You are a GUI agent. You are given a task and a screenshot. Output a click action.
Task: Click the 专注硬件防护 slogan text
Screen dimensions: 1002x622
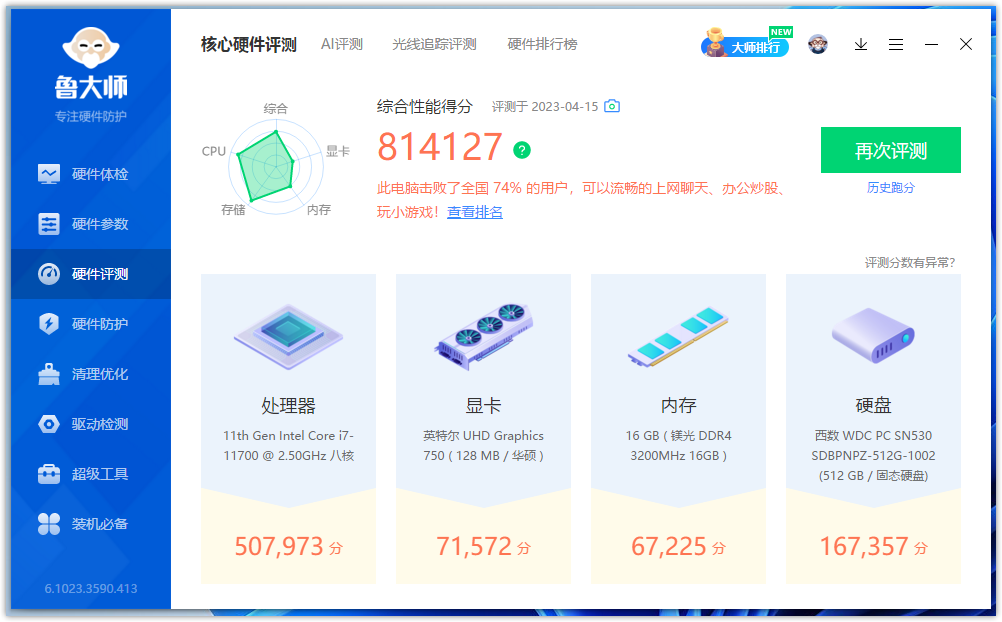click(x=91, y=116)
